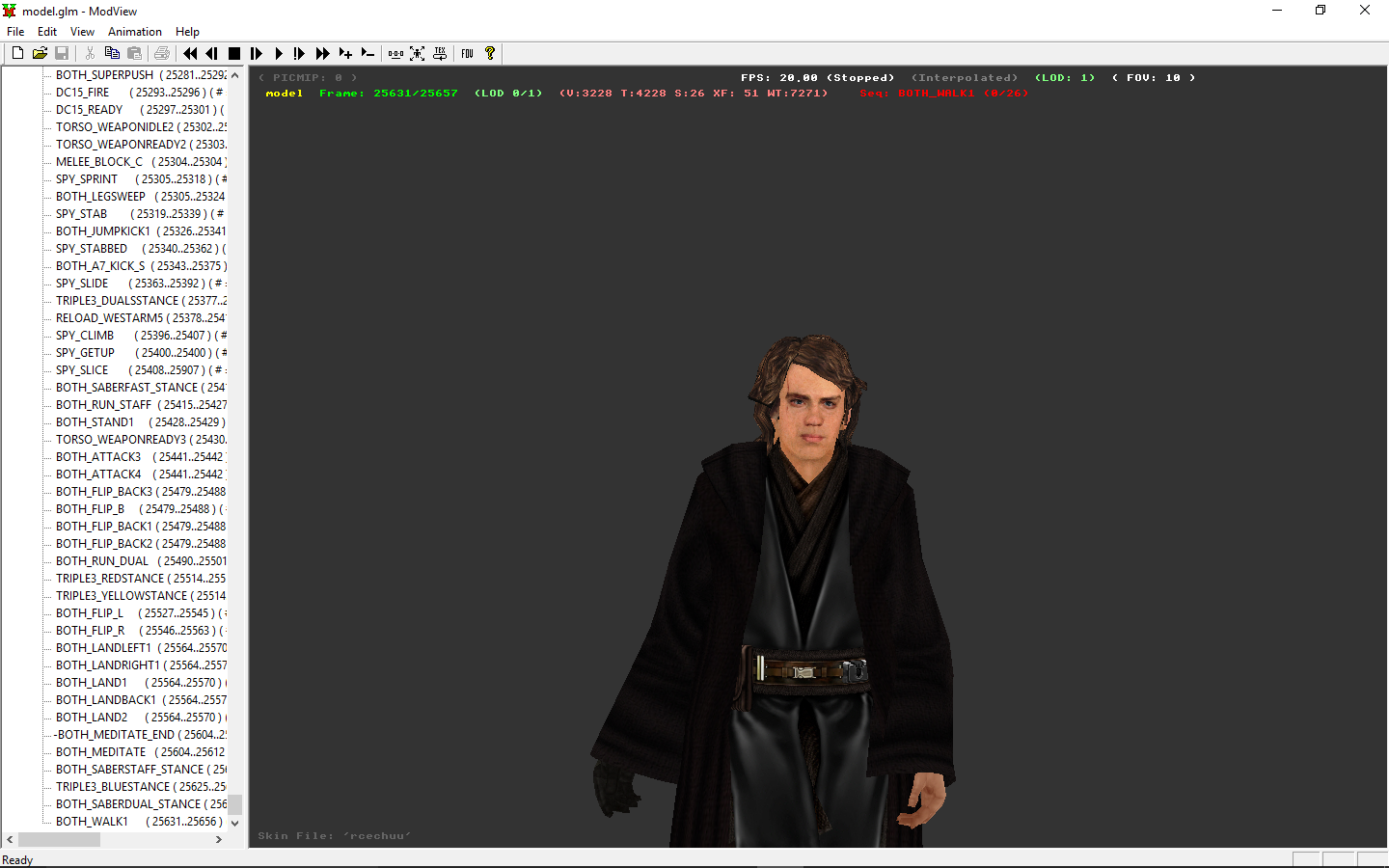Image resolution: width=1389 pixels, height=868 pixels.
Task: Click the Cut scissors icon
Action: 90,53
